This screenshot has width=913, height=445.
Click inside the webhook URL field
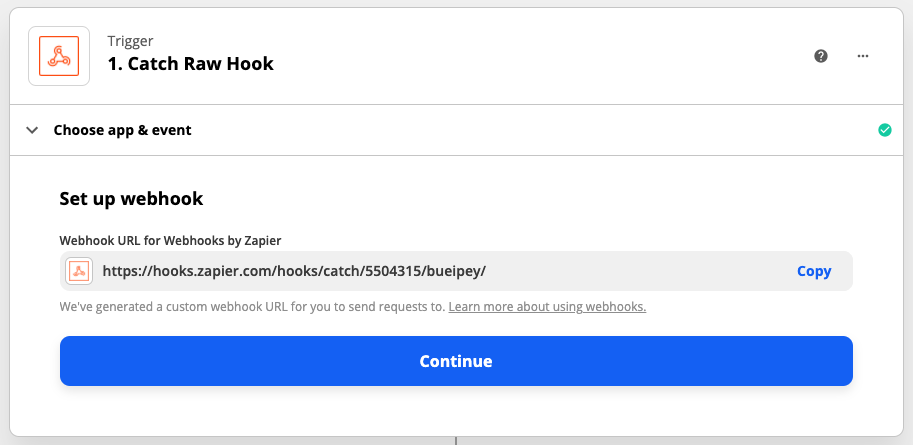640,271
